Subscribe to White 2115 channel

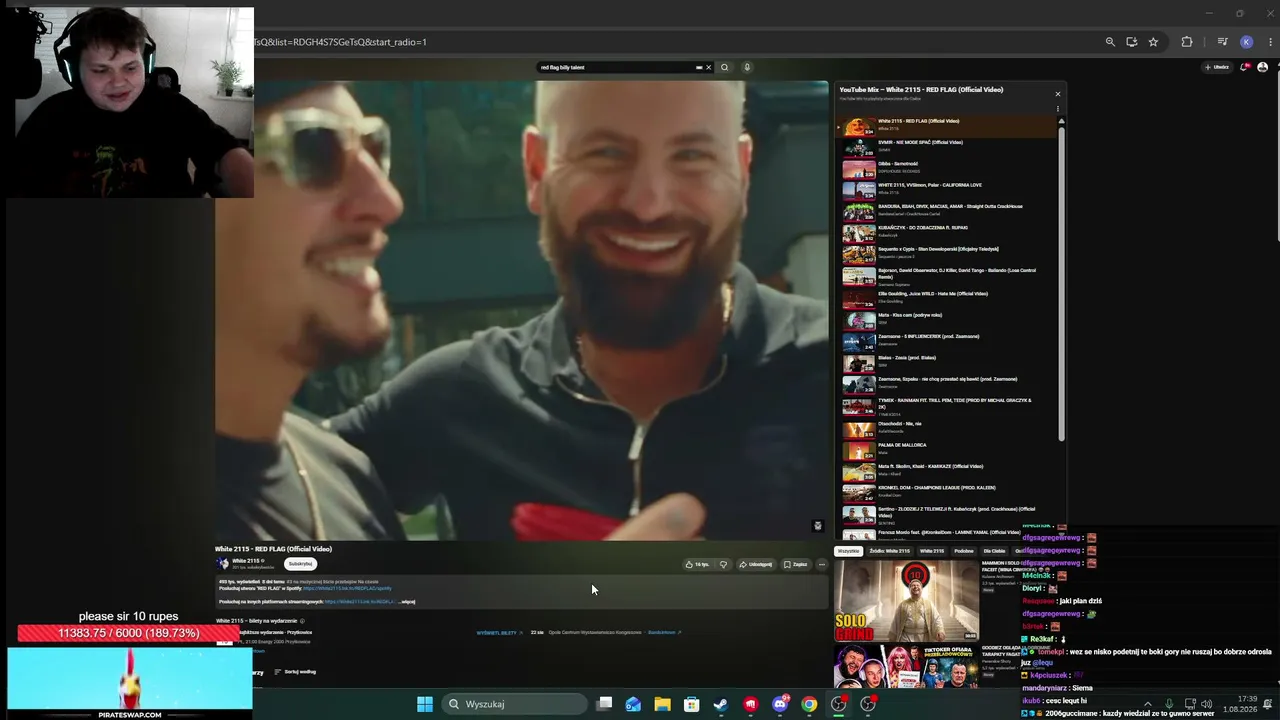(300, 564)
